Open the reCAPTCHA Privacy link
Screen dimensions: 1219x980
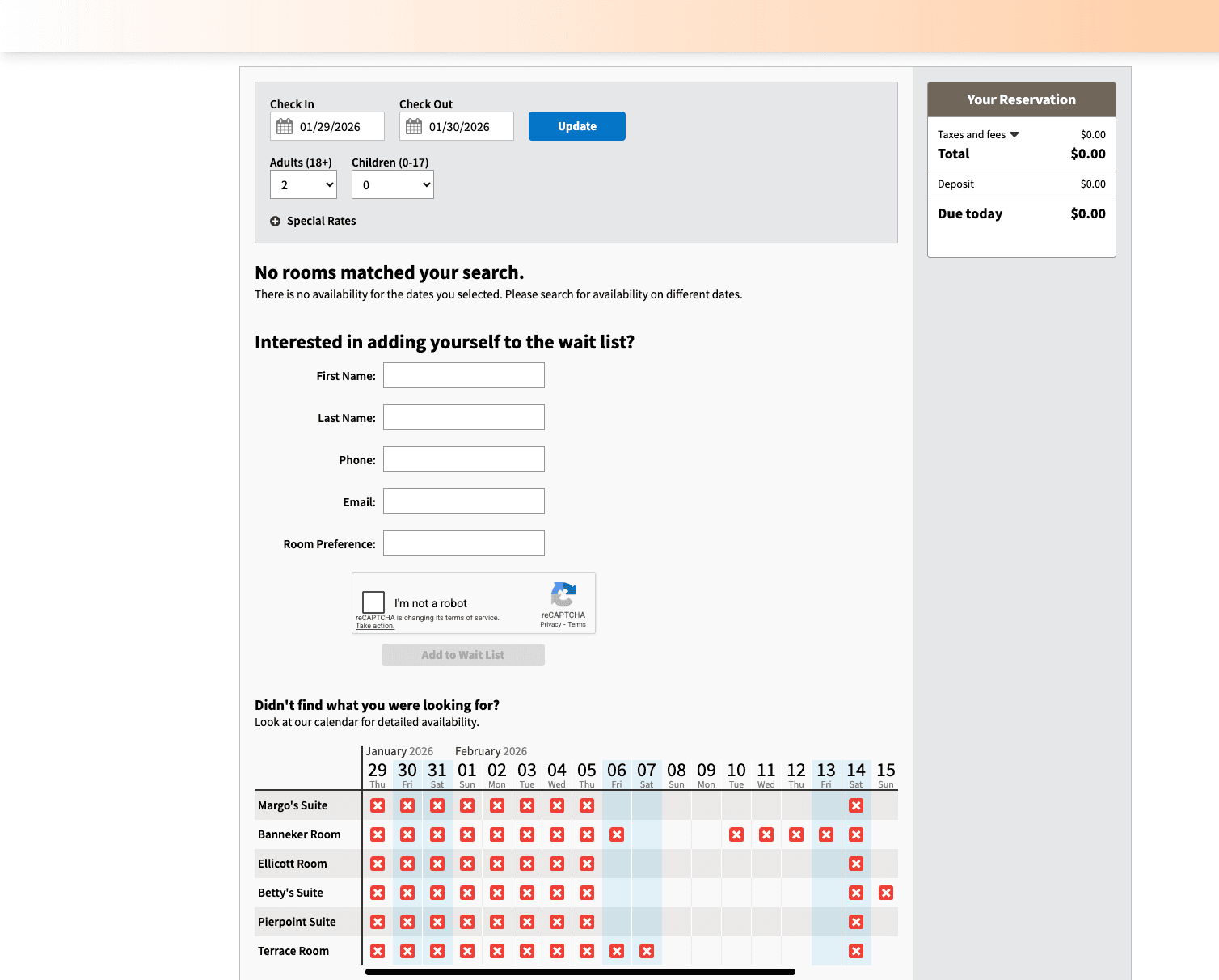pyautogui.click(x=550, y=624)
